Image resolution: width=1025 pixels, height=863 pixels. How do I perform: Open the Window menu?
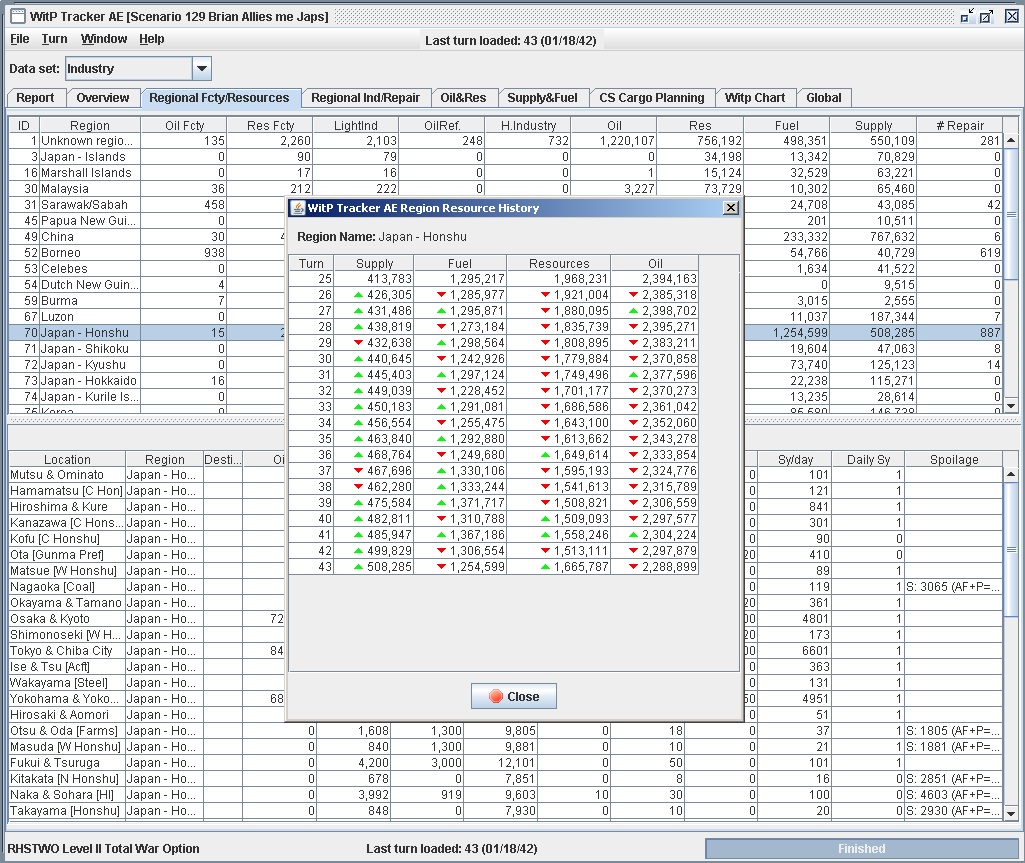104,39
